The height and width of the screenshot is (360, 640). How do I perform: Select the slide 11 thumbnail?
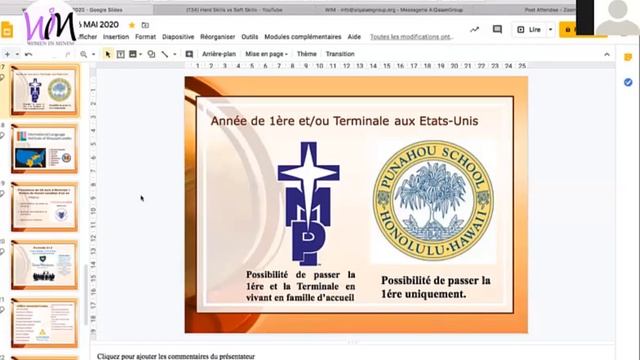pyautogui.click(x=44, y=323)
